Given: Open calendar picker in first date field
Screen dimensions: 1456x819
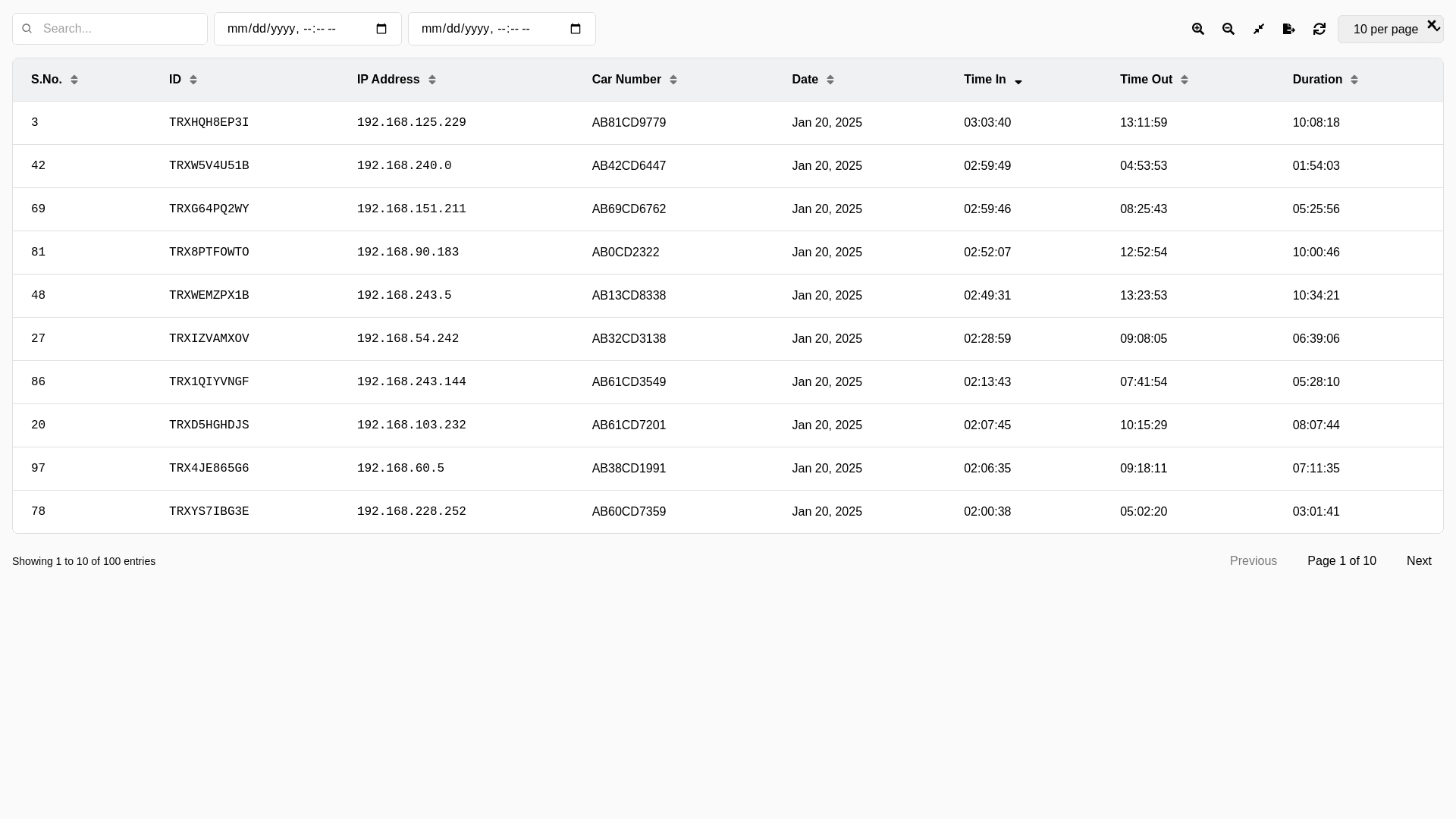Looking at the screenshot, I should [x=381, y=29].
